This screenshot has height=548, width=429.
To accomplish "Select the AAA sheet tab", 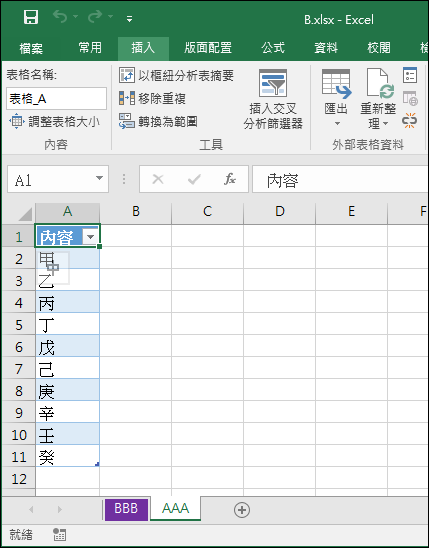I will [175, 509].
